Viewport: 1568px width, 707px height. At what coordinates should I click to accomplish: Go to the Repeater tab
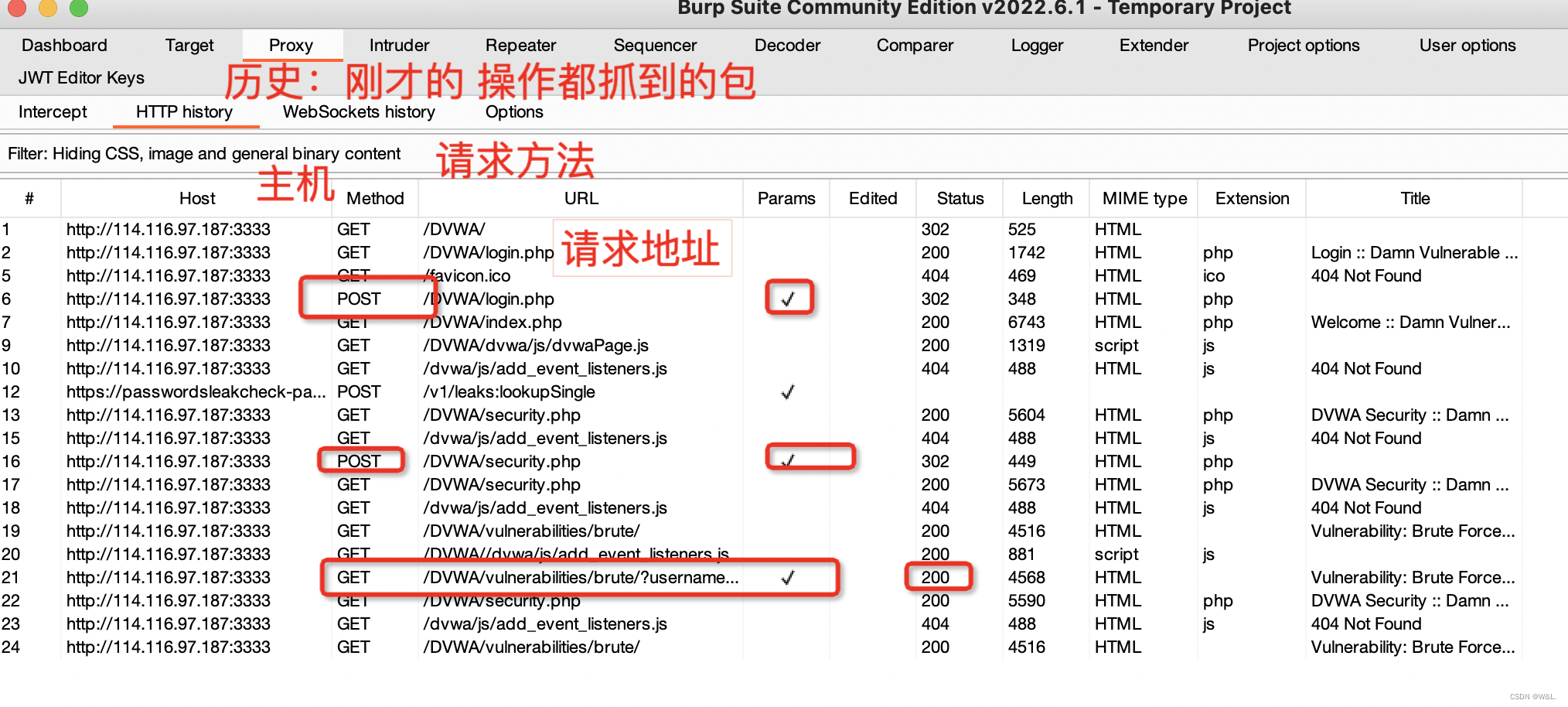coord(520,46)
